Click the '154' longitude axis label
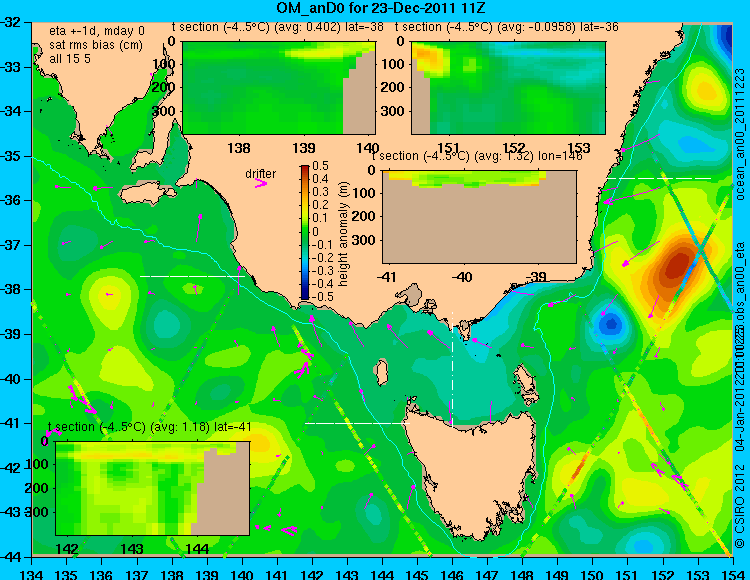 click(x=732, y=574)
